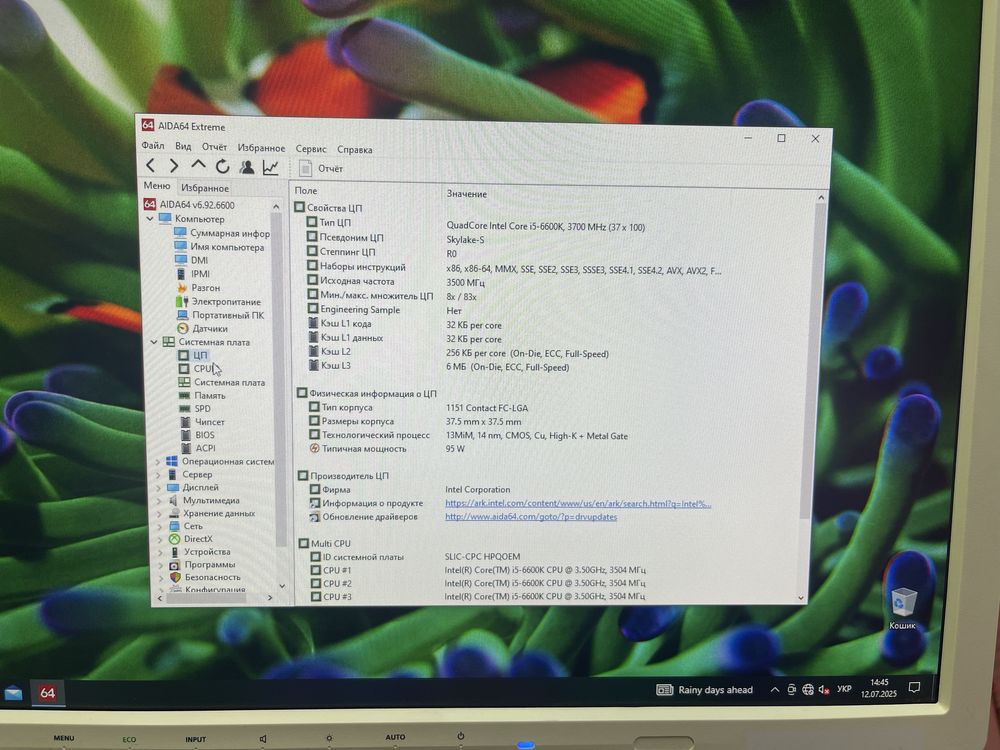The image size is (1000, 750).
Task: Open the Кошик recycle bin on desktop
Action: coord(902,609)
